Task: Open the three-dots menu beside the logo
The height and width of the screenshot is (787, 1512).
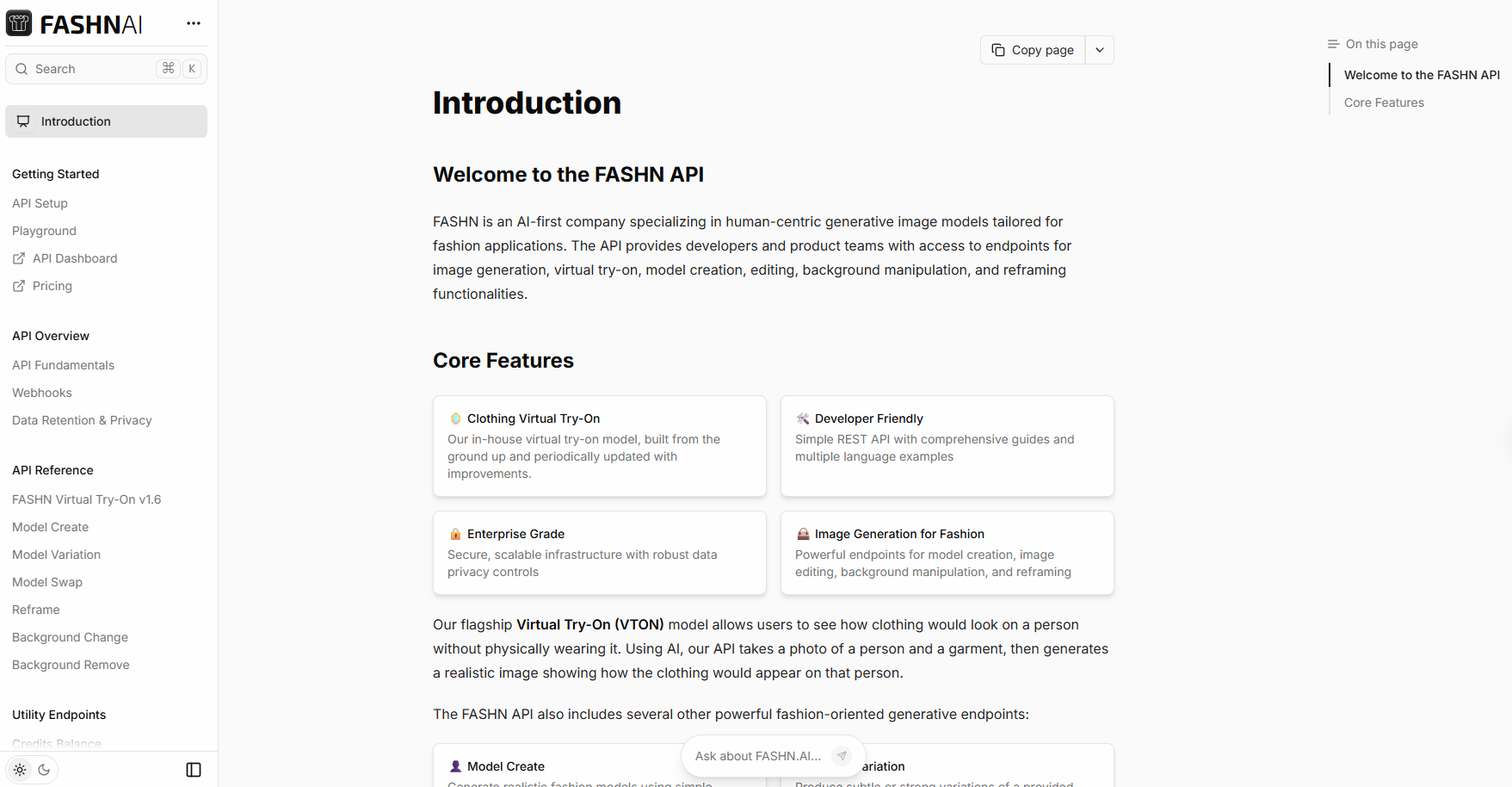Action: tap(194, 23)
